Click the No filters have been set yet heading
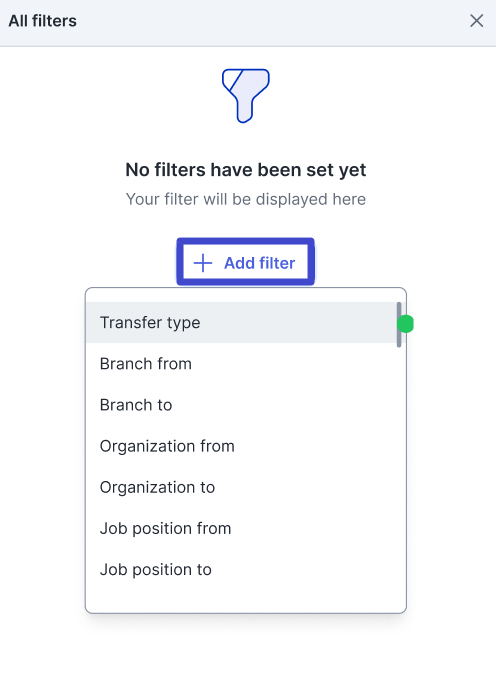 click(x=245, y=170)
